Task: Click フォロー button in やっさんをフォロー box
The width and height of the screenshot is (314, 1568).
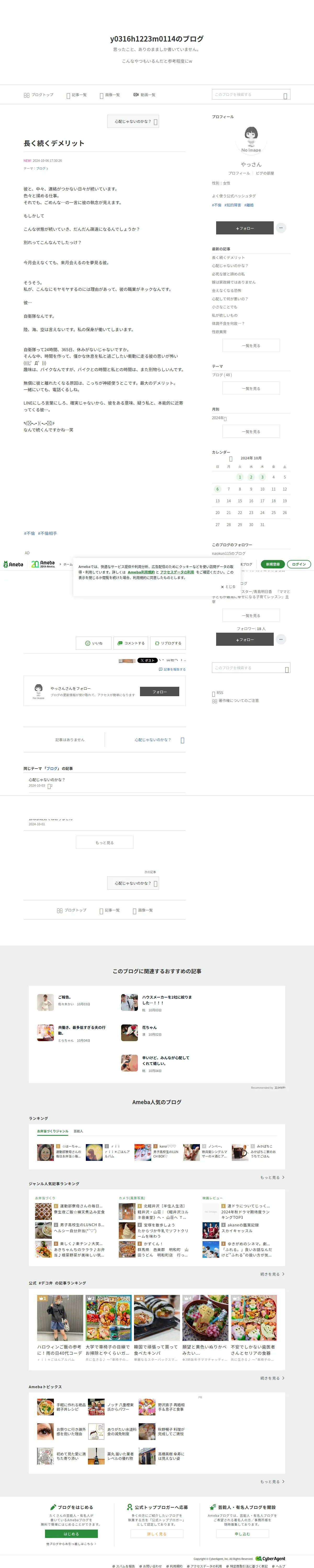Action: (x=159, y=692)
